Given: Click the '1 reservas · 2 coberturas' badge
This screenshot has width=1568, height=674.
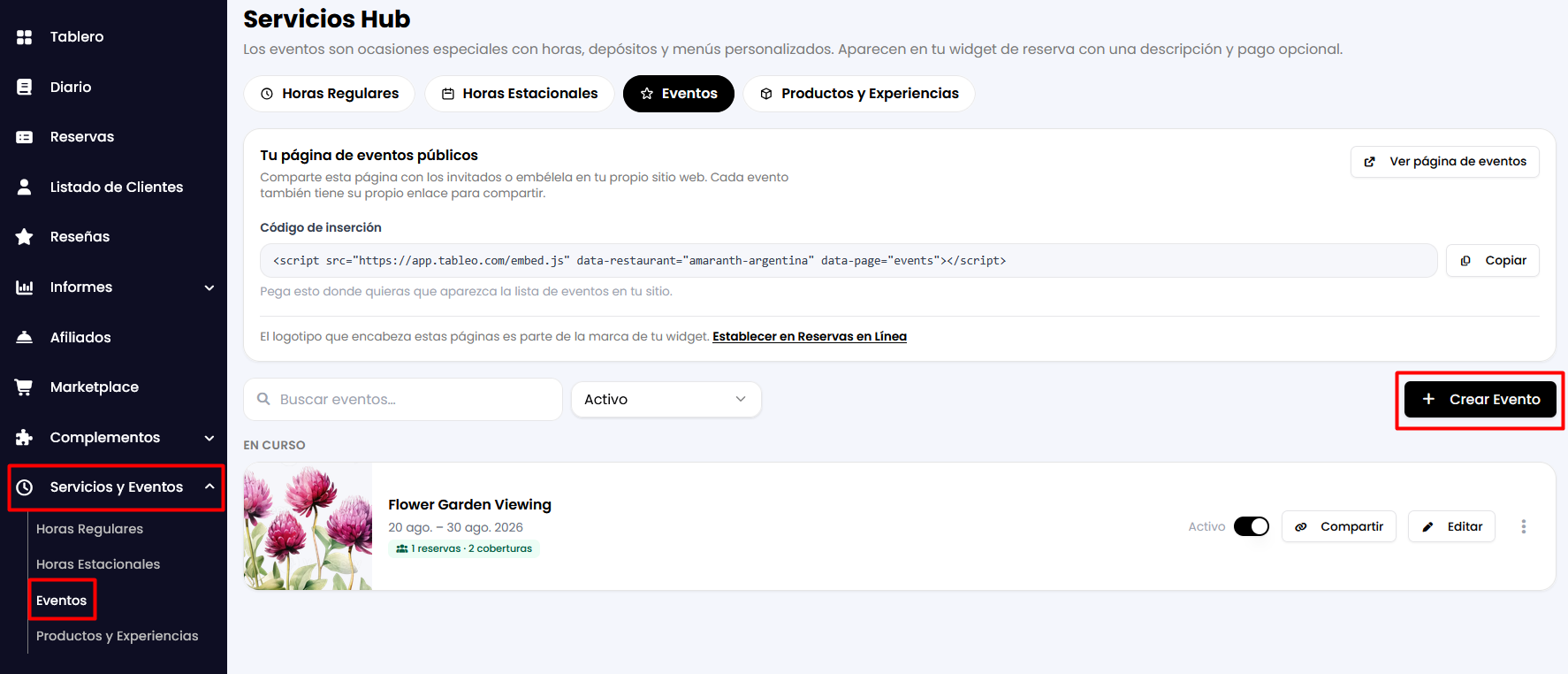Looking at the screenshot, I should pyautogui.click(x=464, y=548).
